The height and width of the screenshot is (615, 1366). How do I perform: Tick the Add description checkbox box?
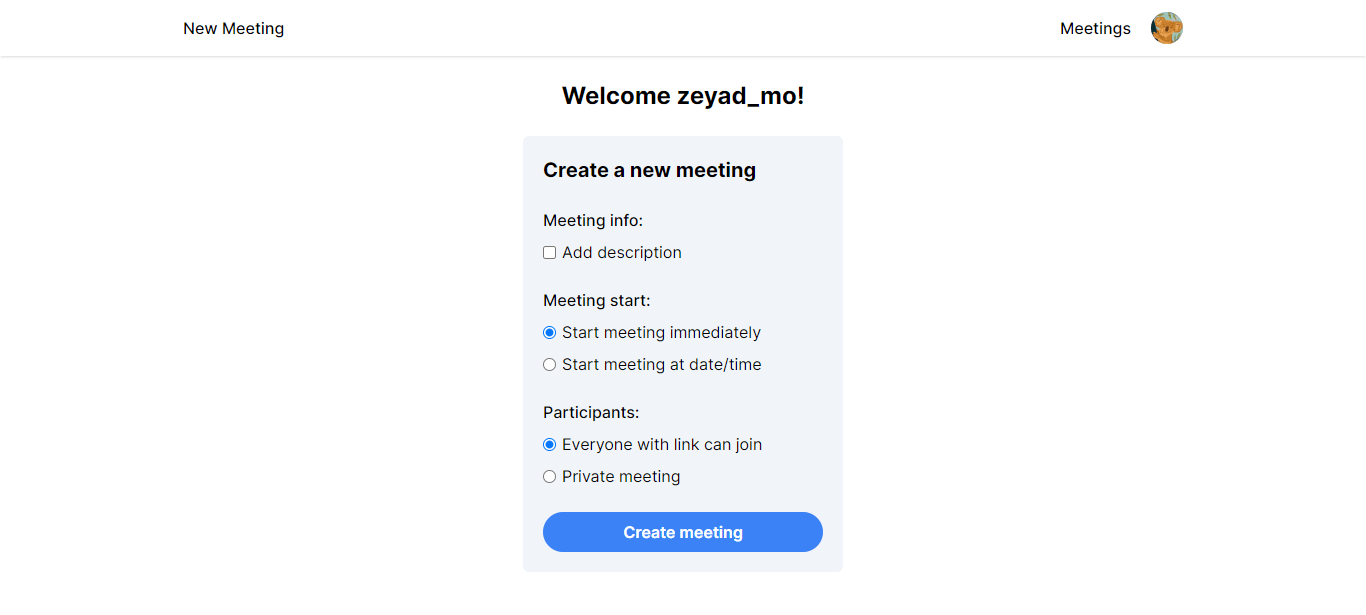coord(549,253)
